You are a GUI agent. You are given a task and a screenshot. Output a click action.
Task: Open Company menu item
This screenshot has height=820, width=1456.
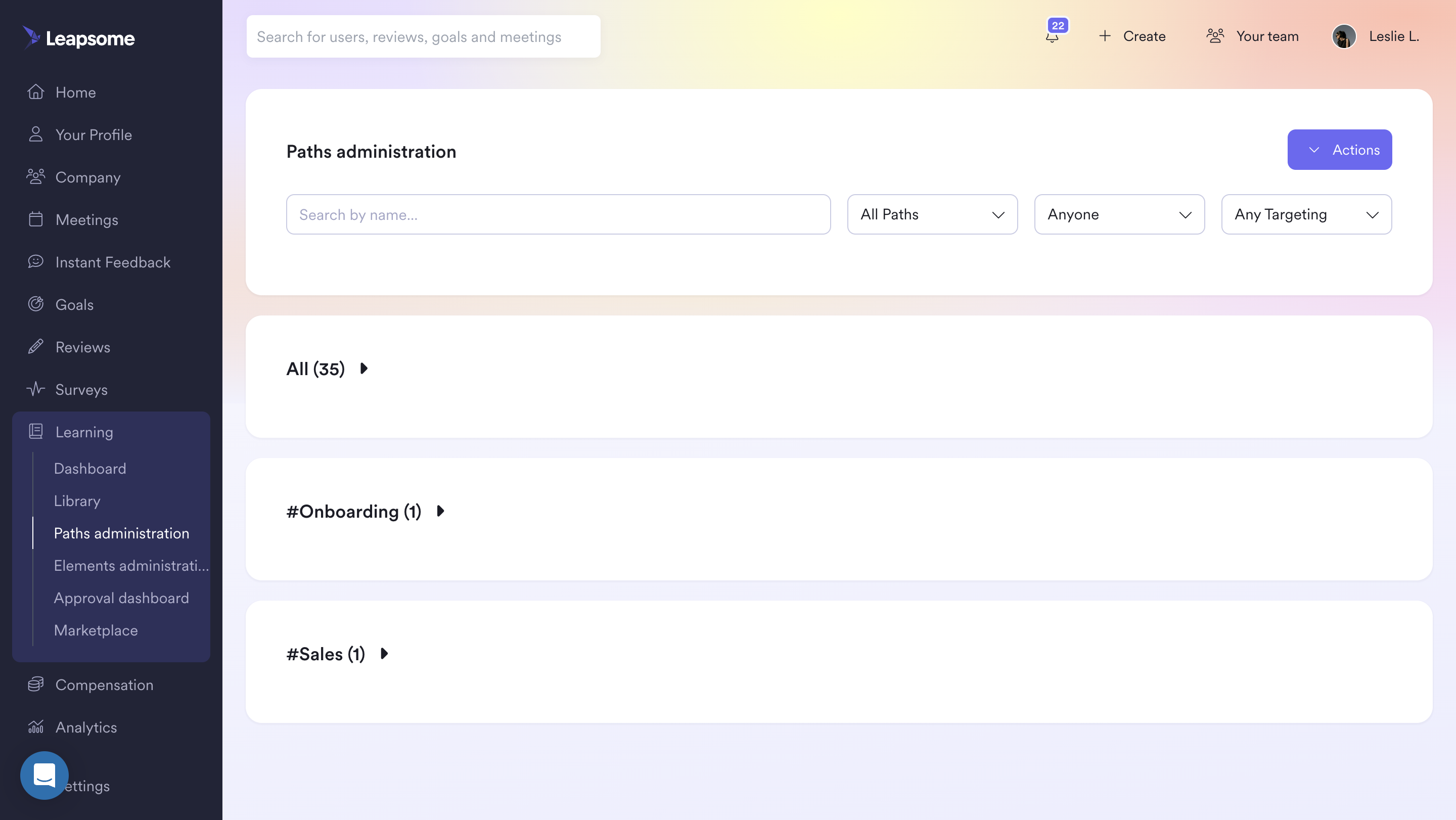[x=87, y=177]
